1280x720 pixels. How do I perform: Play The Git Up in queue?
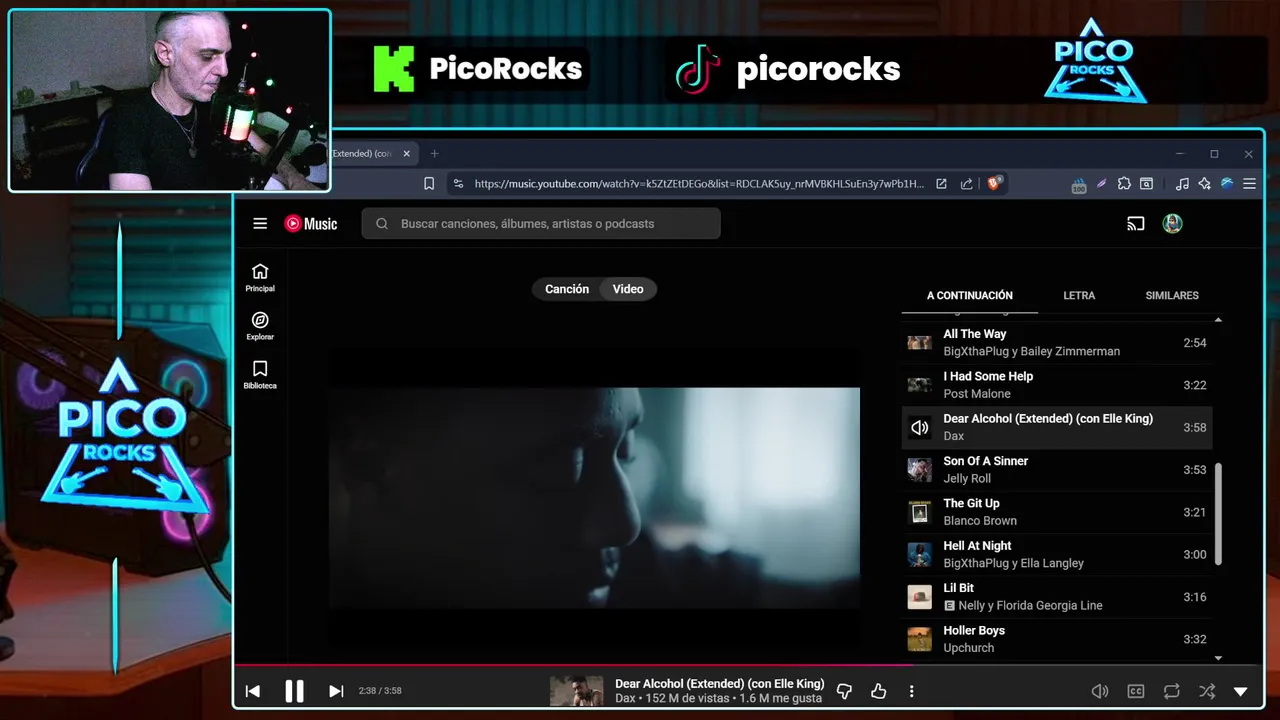(x=1057, y=512)
